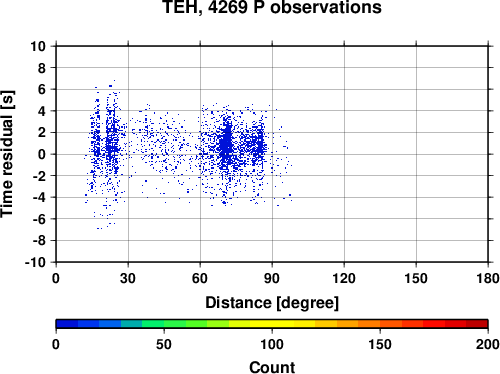Click x-axis tick label 30
The width and height of the screenshot is (500, 374).
coord(128,278)
